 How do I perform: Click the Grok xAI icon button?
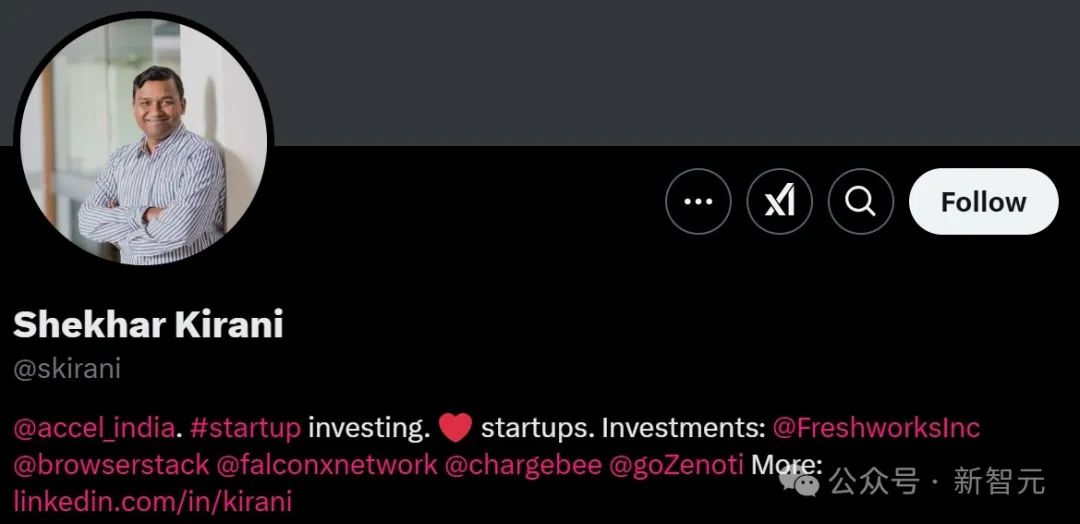tap(779, 202)
